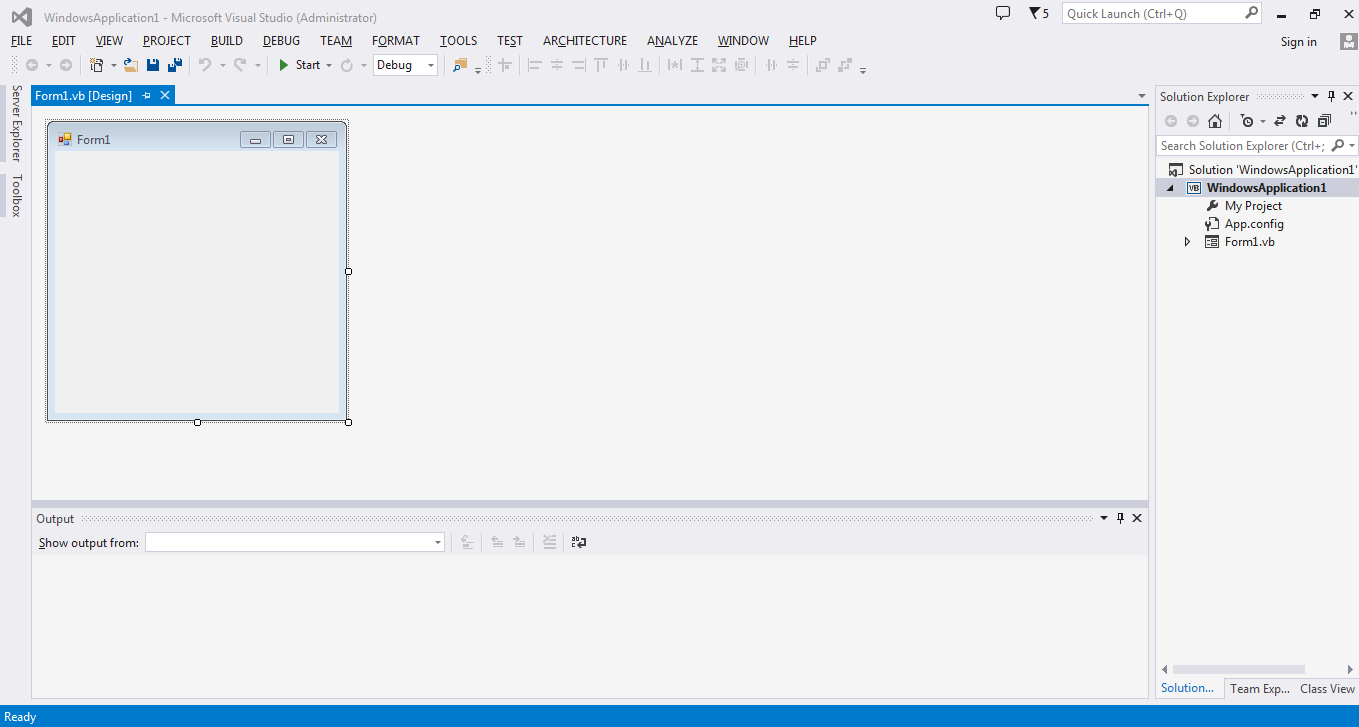Open the Pending Changes Filter dropdown arrow
This screenshot has height=727, width=1359.
tap(1263, 121)
